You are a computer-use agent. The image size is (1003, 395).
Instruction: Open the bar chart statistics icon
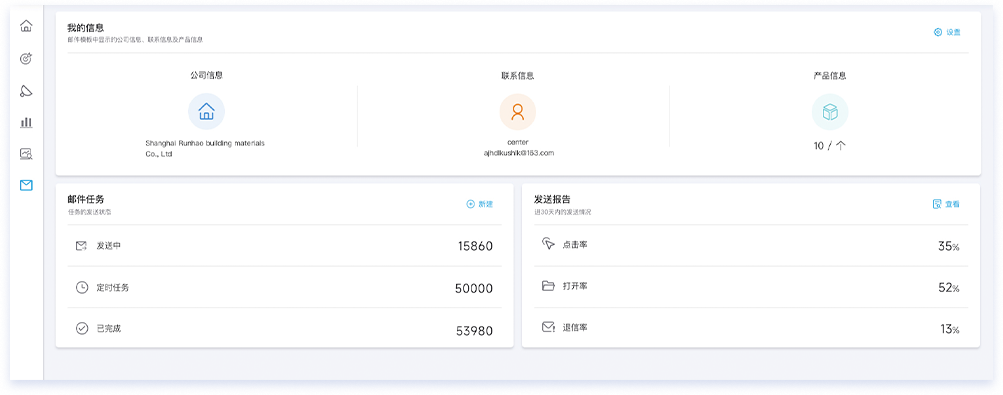click(26, 122)
